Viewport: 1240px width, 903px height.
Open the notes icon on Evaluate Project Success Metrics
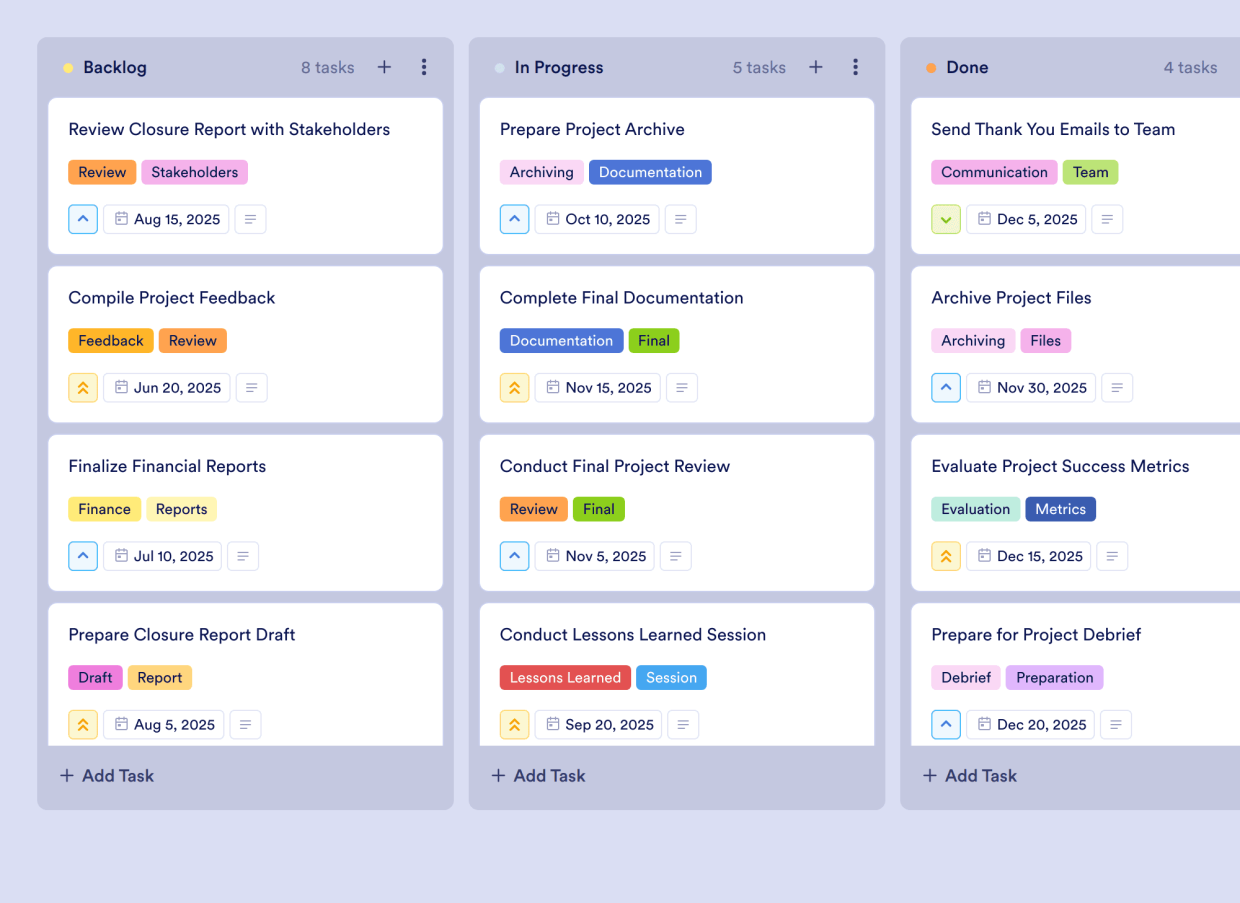(x=1112, y=556)
